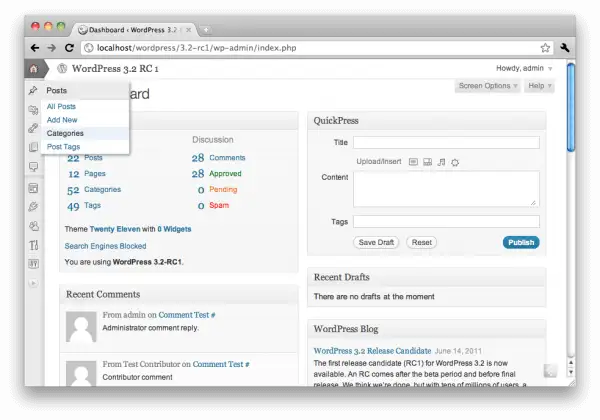Open the Plugins plug icon
600x420 pixels.
click(x=33, y=207)
